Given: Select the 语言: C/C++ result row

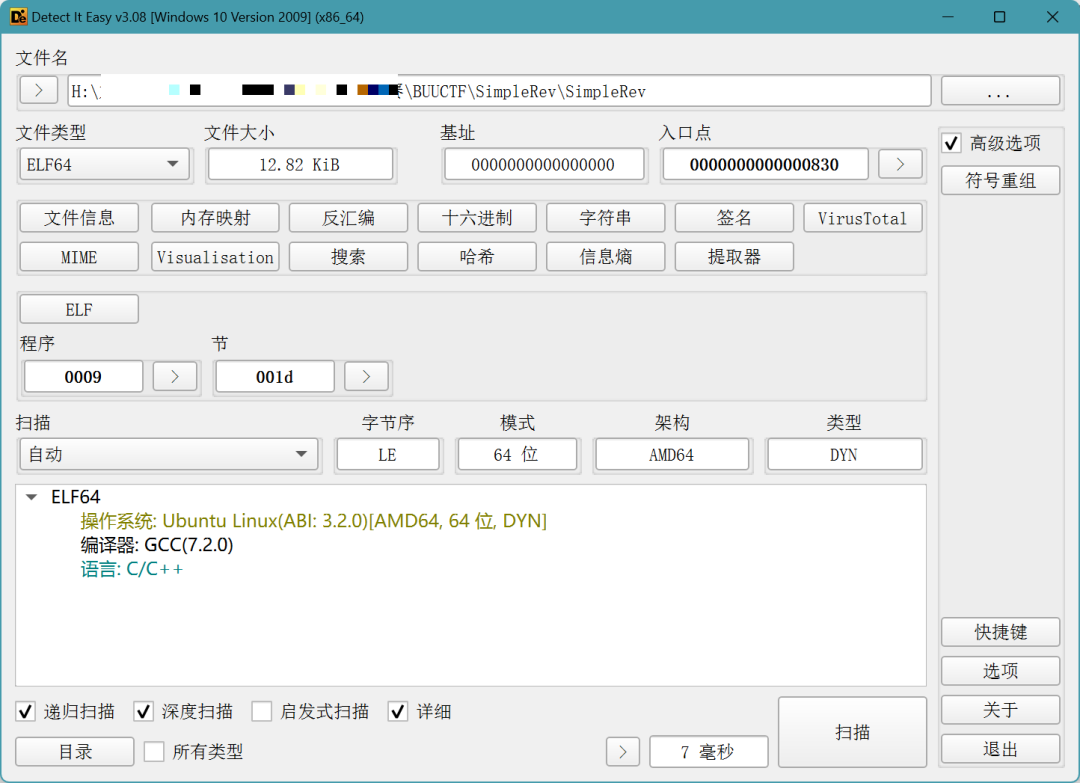Looking at the screenshot, I should pos(132,569).
